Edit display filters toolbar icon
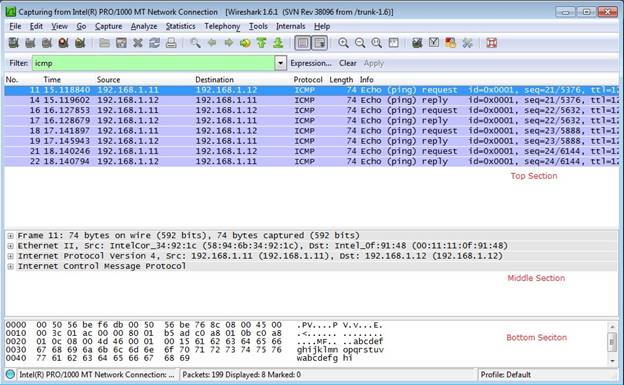 tap(434, 43)
